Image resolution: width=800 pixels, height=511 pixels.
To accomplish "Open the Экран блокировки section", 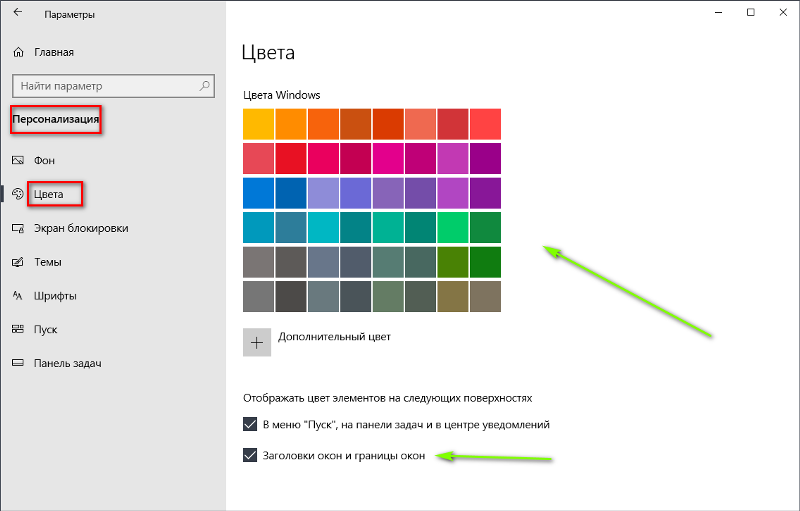I will [81, 228].
